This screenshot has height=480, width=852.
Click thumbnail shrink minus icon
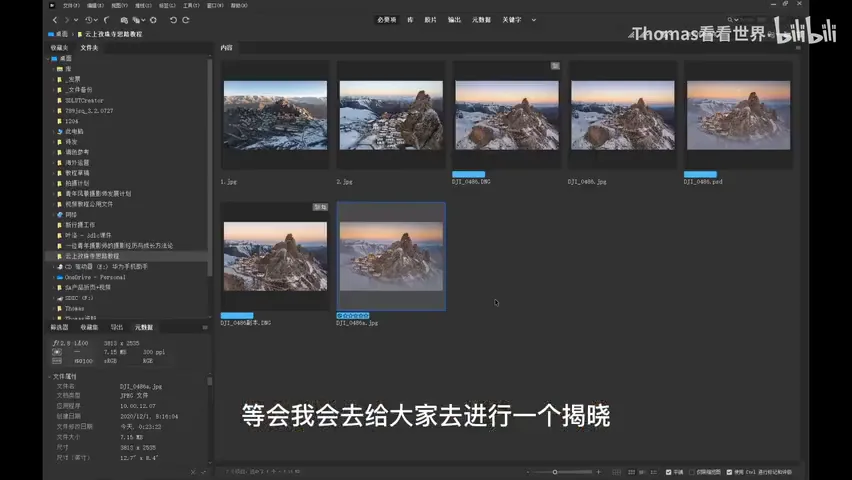pyautogui.click(x=528, y=472)
